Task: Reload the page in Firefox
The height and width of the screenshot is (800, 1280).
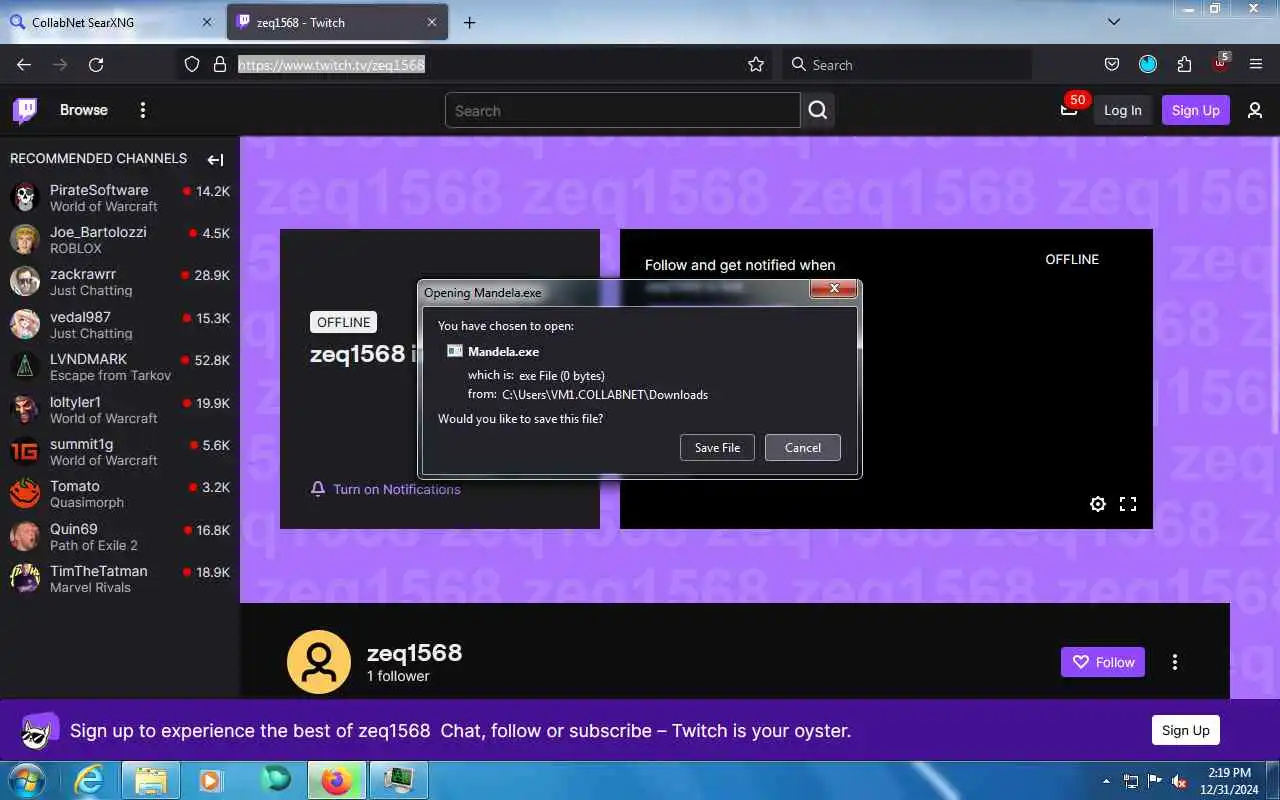Action: coord(96,64)
